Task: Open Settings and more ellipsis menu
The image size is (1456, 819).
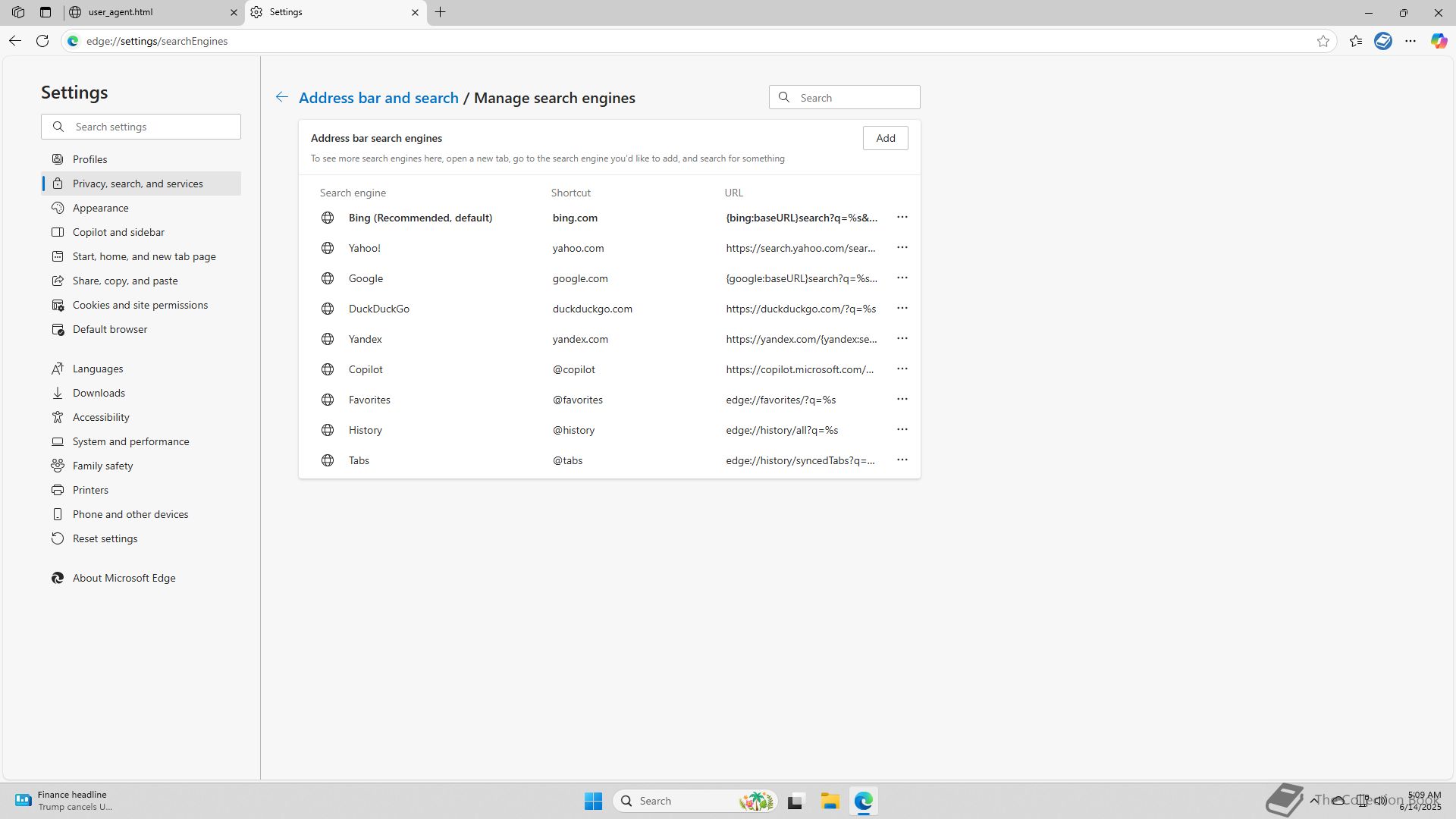Action: click(x=1410, y=41)
